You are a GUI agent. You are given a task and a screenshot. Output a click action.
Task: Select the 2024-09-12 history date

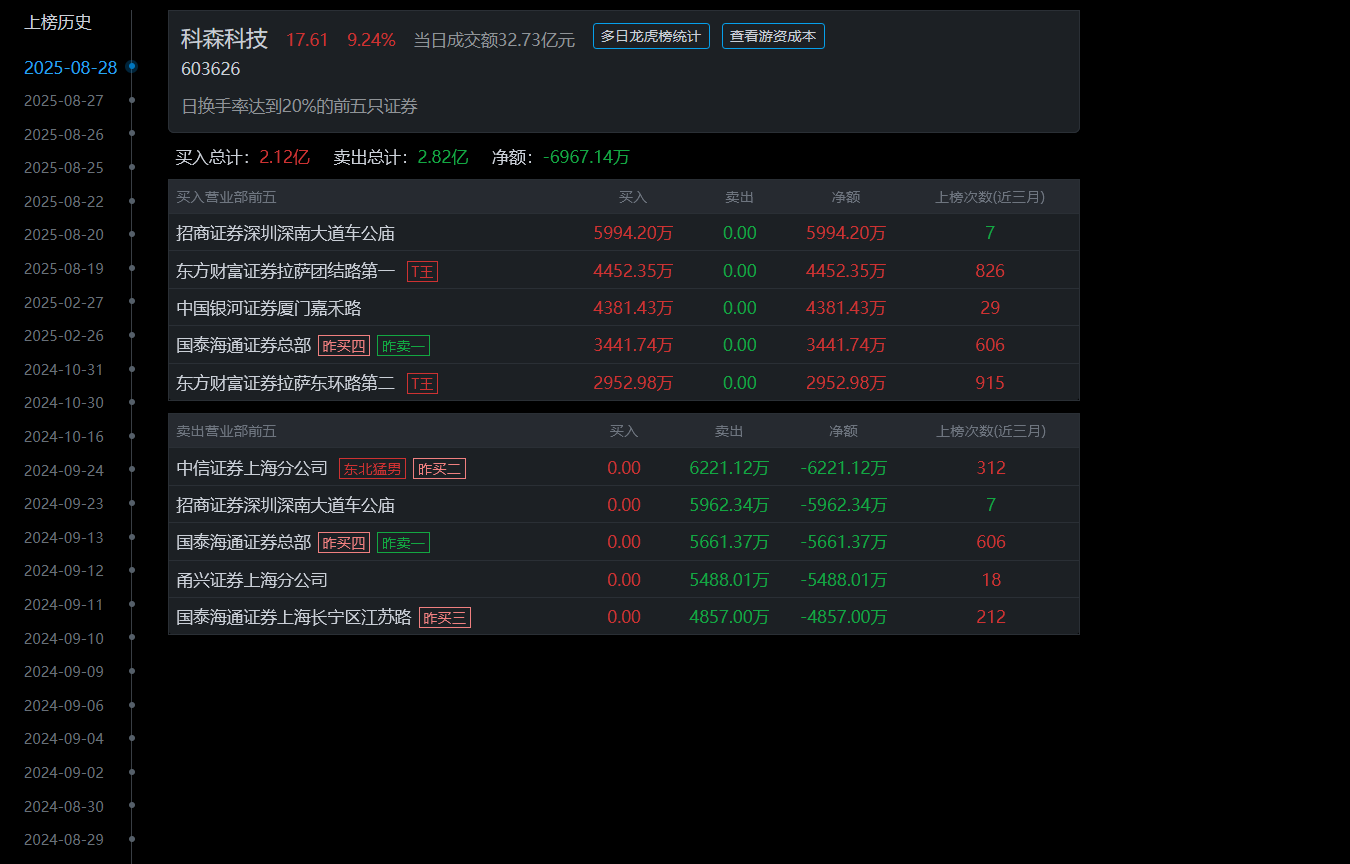click(x=64, y=571)
